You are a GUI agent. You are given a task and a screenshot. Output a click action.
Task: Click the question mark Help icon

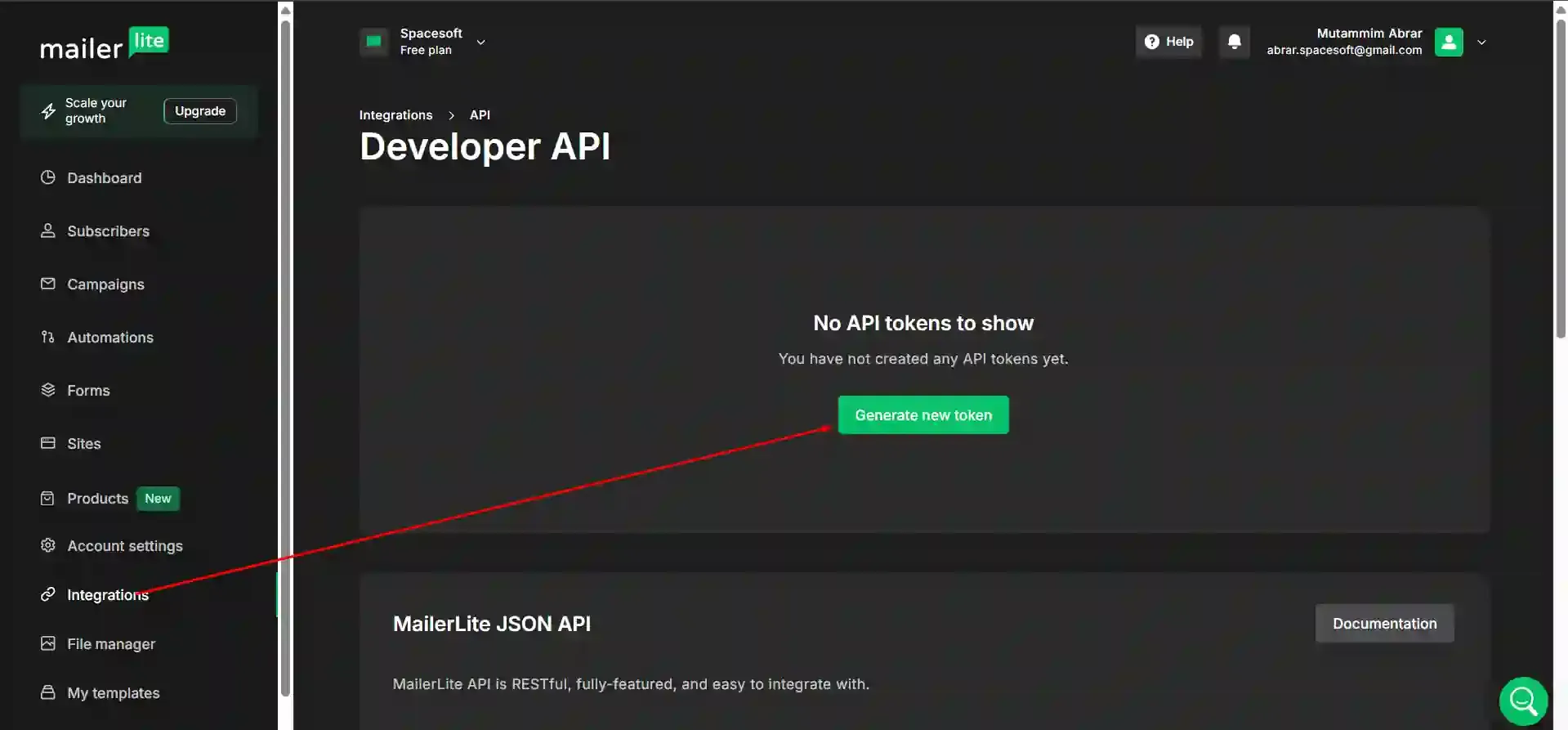tap(1152, 42)
